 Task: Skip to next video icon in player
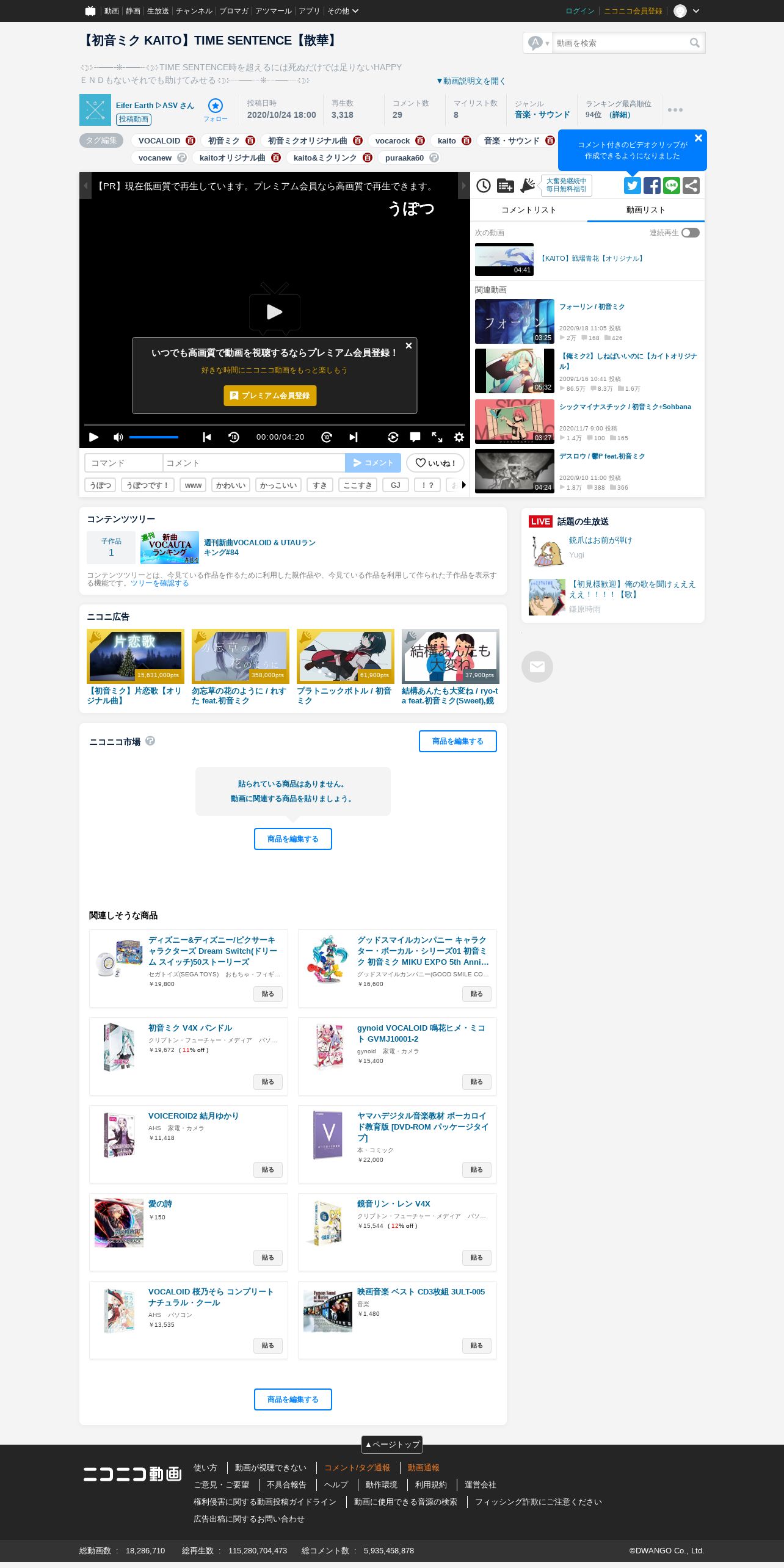tap(354, 437)
